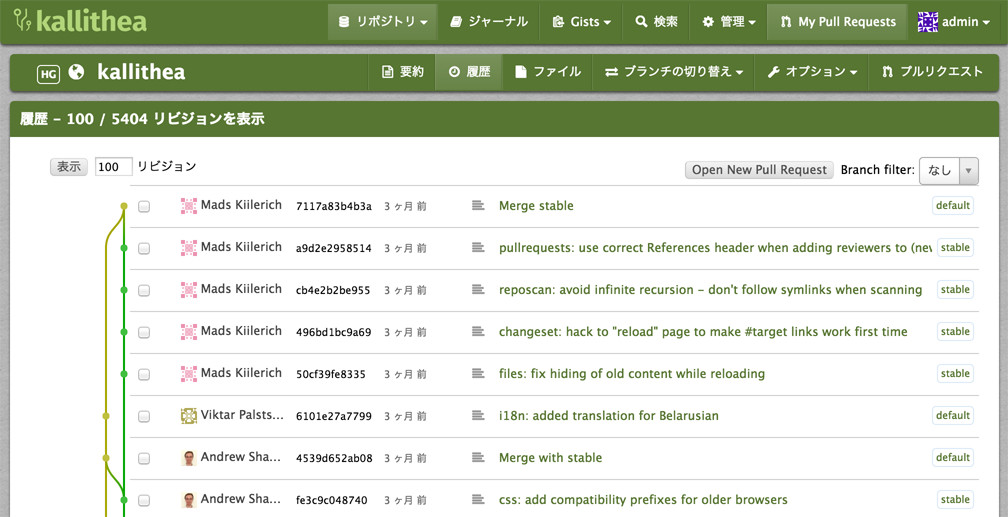Open revision hash a9d2e2958514
This screenshot has height=517, width=1008.
pyautogui.click(x=334, y=248)
